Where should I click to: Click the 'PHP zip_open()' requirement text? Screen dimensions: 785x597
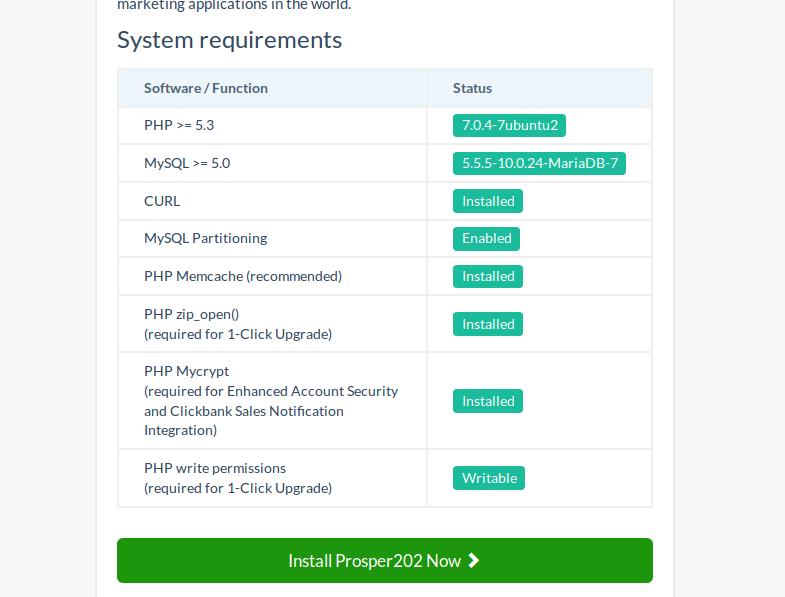click(191, 314)
